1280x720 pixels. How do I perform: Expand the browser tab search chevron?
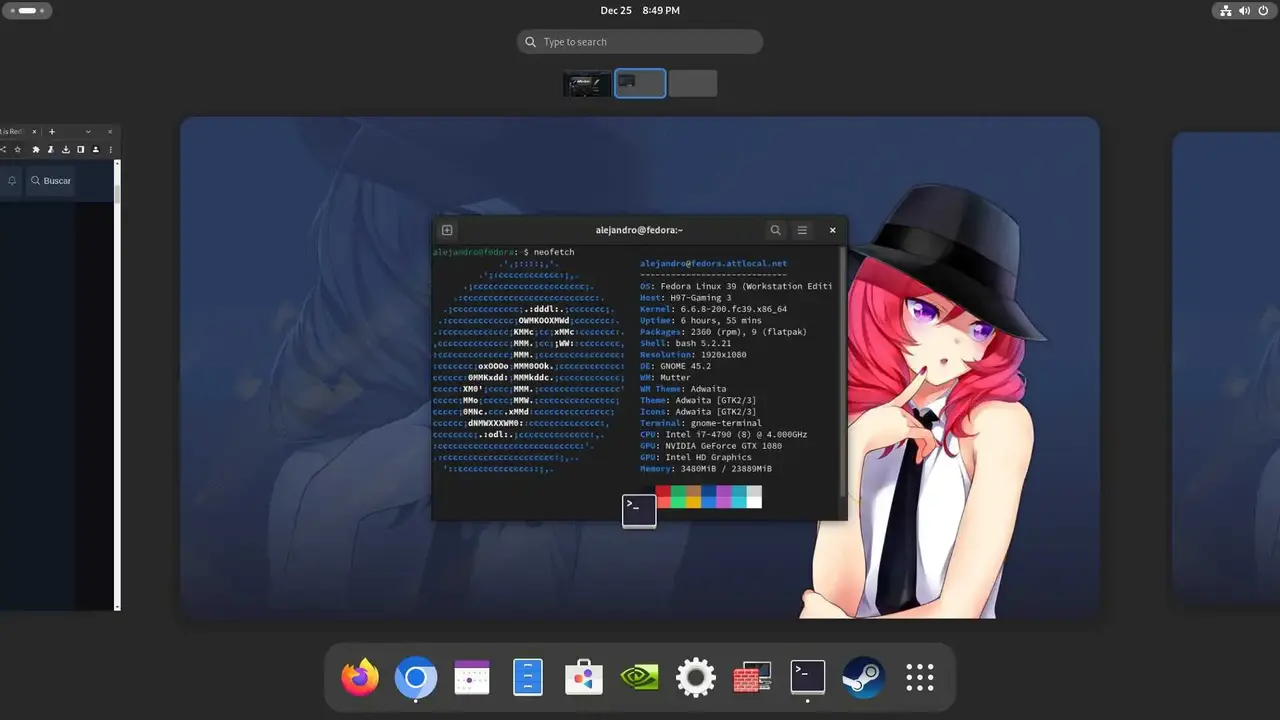(x=88, y=132)
